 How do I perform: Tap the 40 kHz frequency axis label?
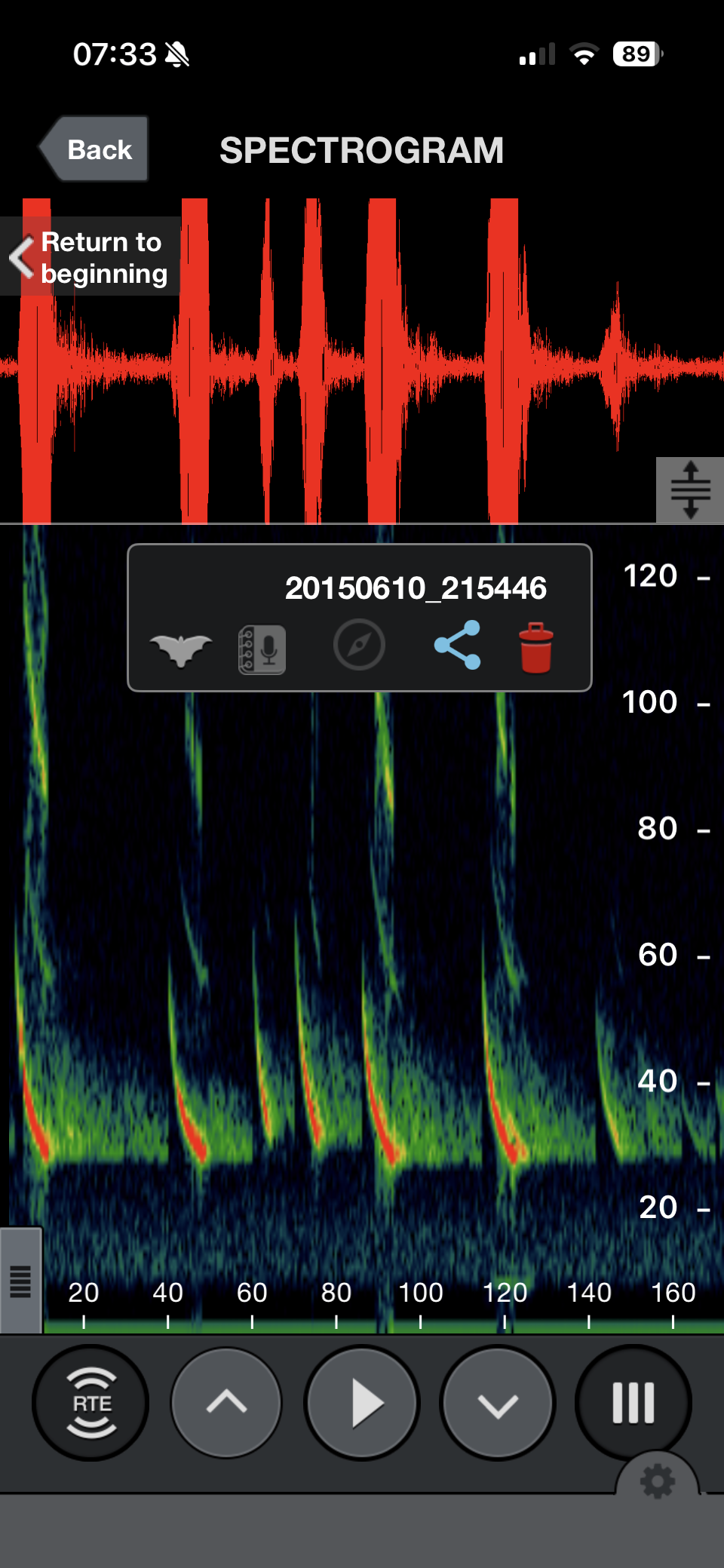[x=657, y=1082]
